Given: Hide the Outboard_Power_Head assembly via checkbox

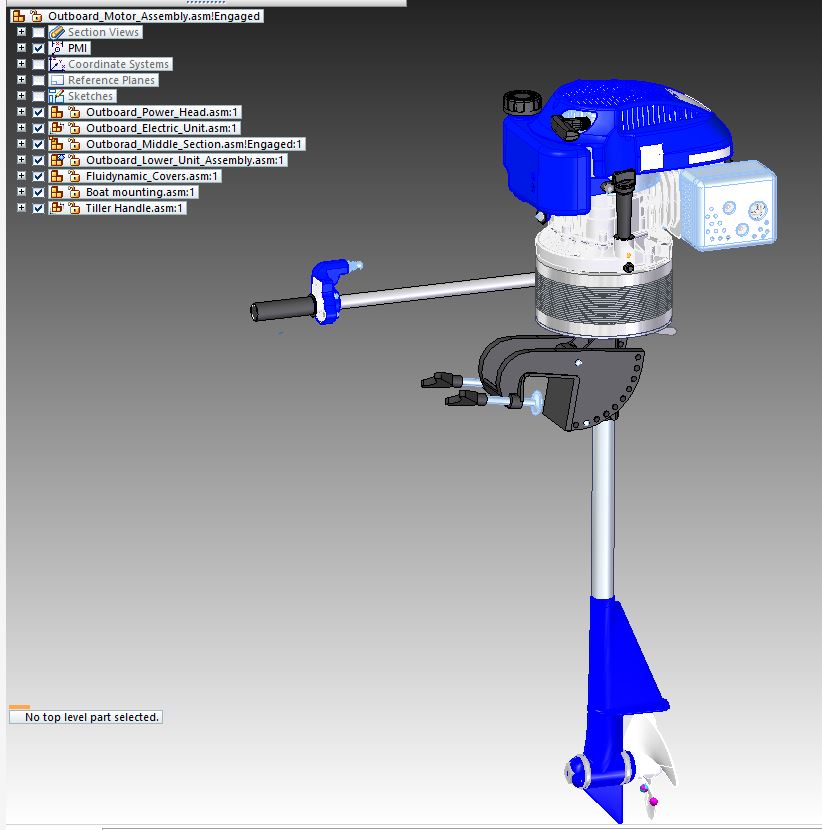Looking at the screenshot, I should click(38, 112).
